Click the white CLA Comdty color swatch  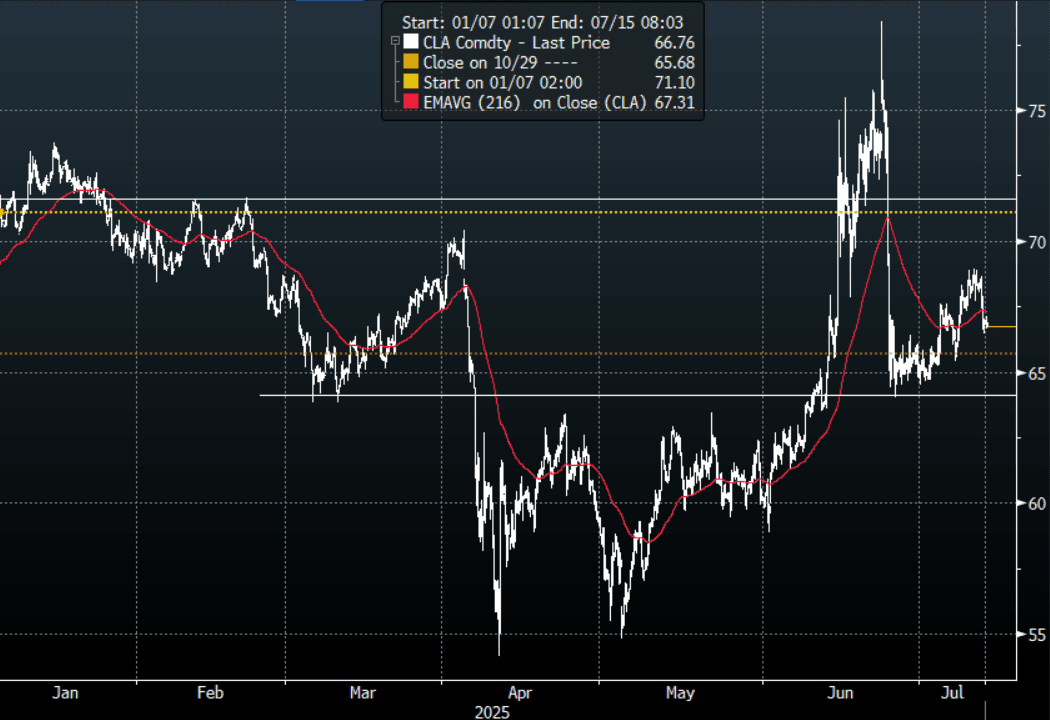pos(411,43)
